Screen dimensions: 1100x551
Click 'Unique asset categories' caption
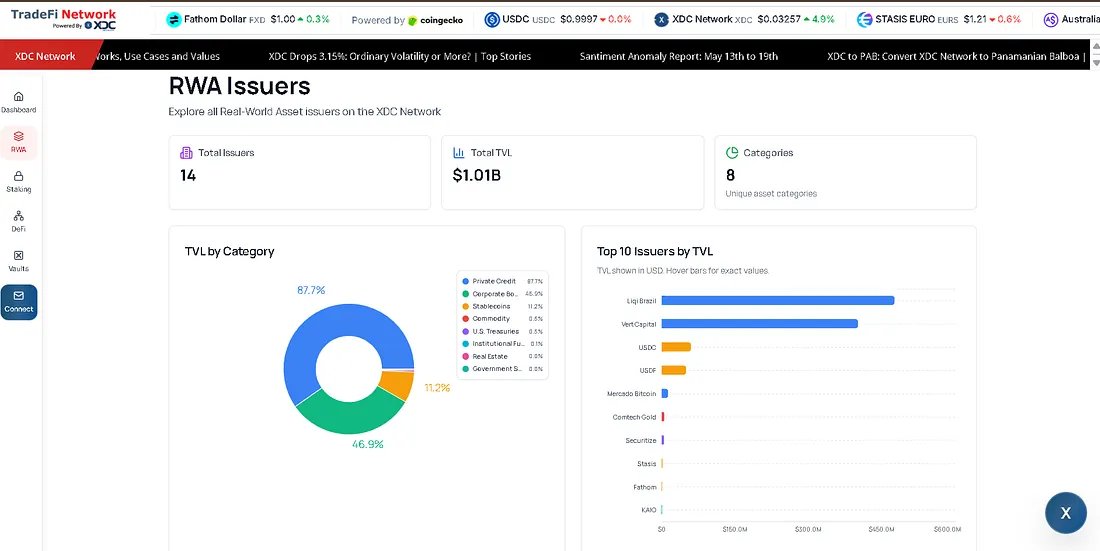click(771, 194)
